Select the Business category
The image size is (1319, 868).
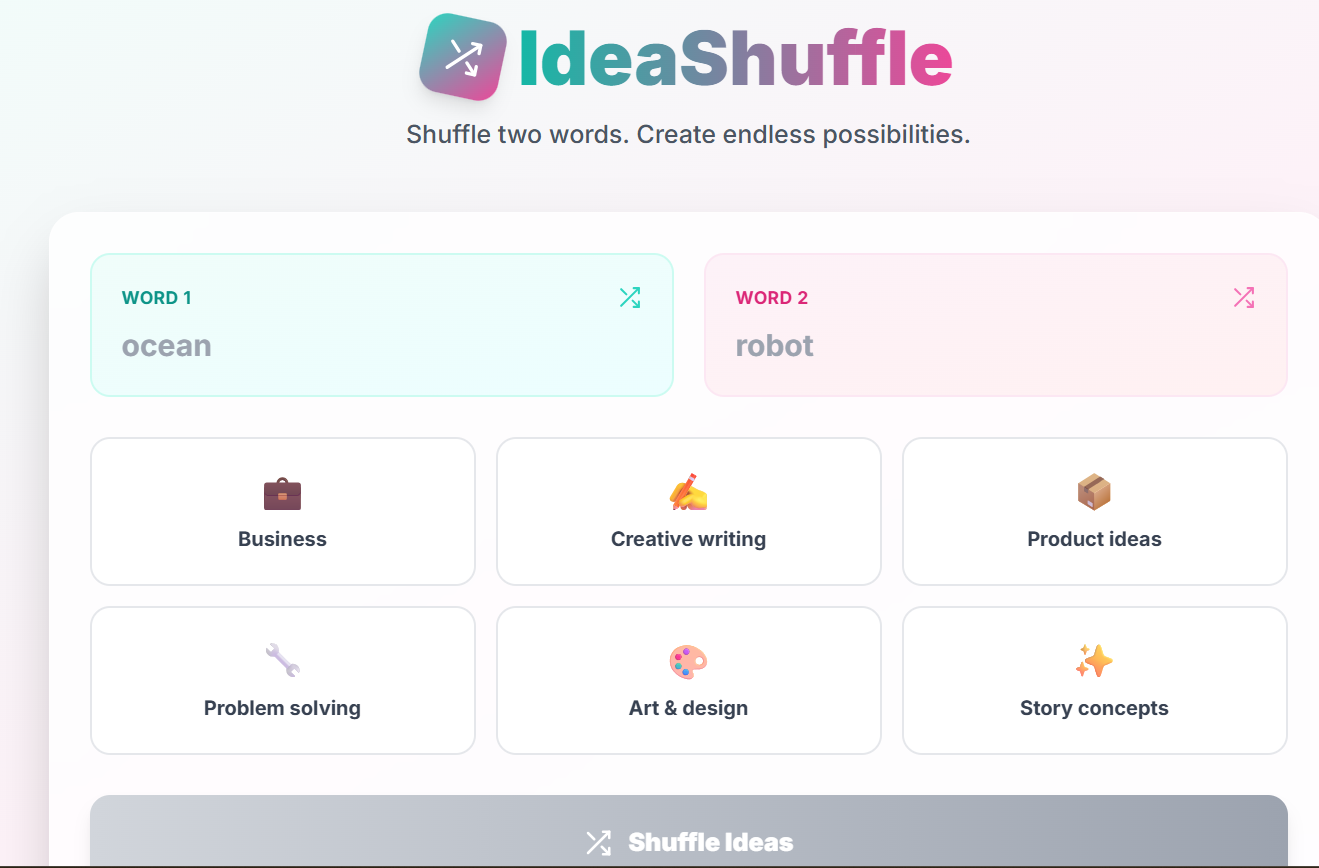(282, 511)
